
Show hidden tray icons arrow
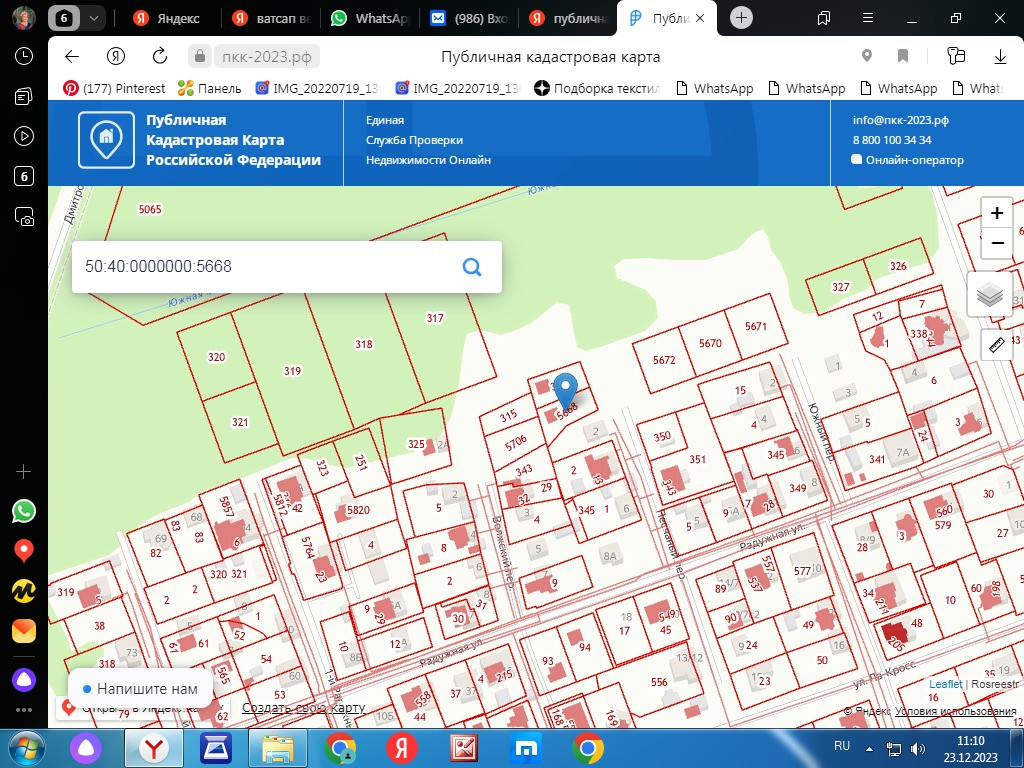(x=869, y=749)
